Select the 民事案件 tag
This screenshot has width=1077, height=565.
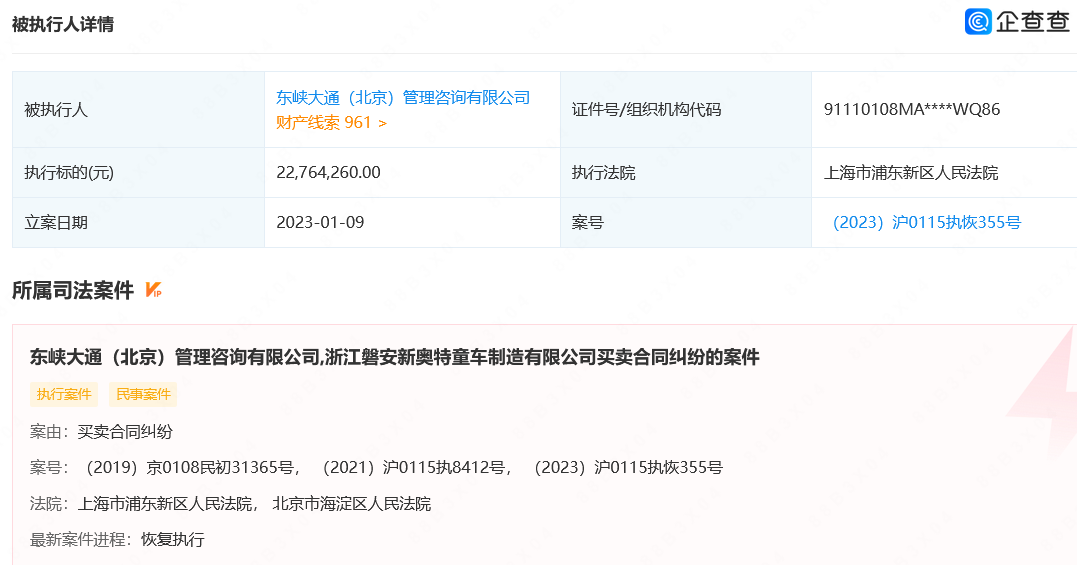pyautogui.click(x=143, y=394)
